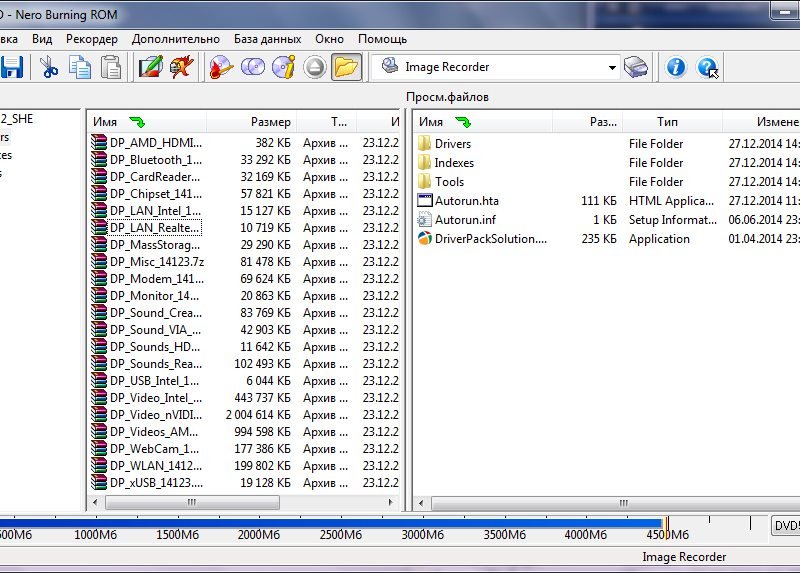The image size is (800, 573).
Task: Click the DVD disc type button
Action: [785, 526]
